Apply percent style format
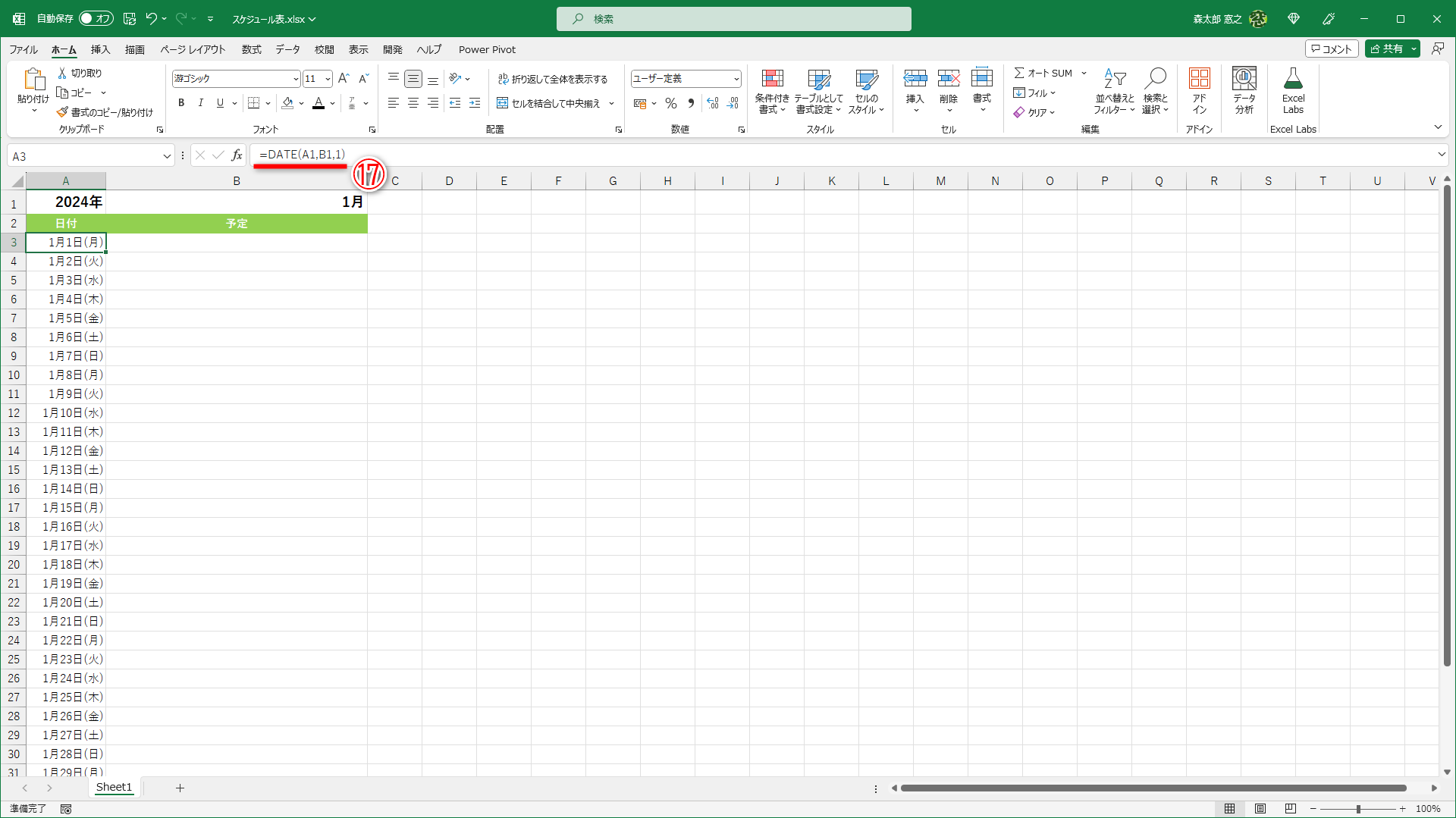Image resolution: width=1456 pixels, height=818 pixels. click(671, 103)
